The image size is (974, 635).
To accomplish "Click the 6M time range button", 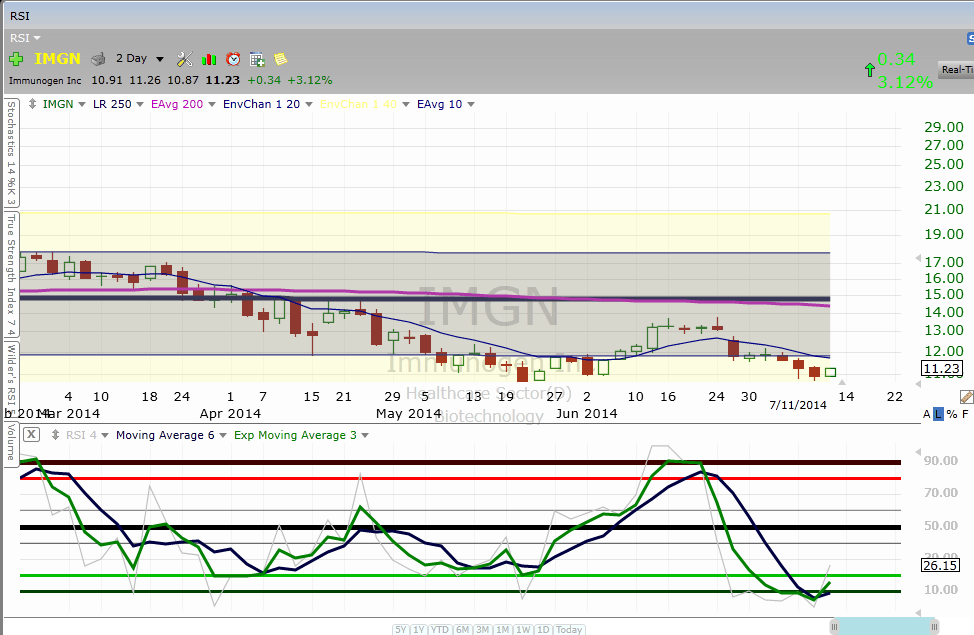I will coord(462,629).
